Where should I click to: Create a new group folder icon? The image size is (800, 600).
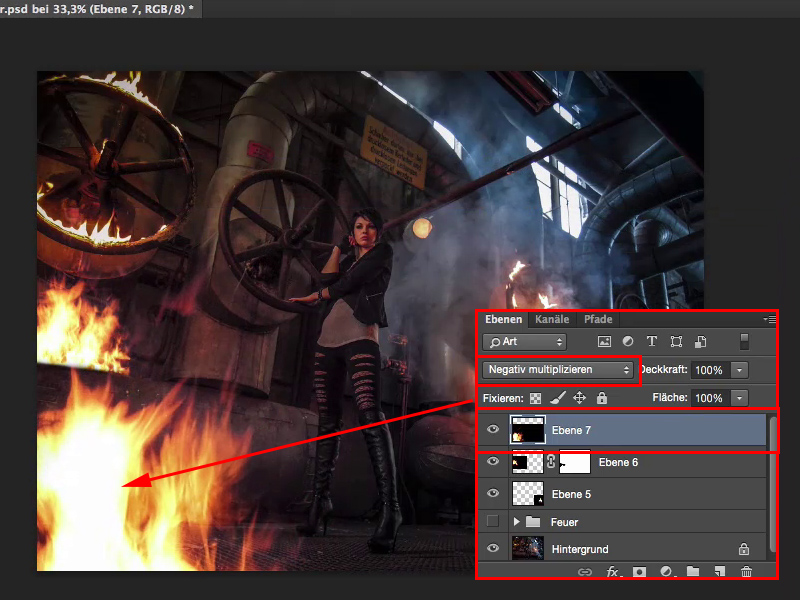tap(693, 571)
